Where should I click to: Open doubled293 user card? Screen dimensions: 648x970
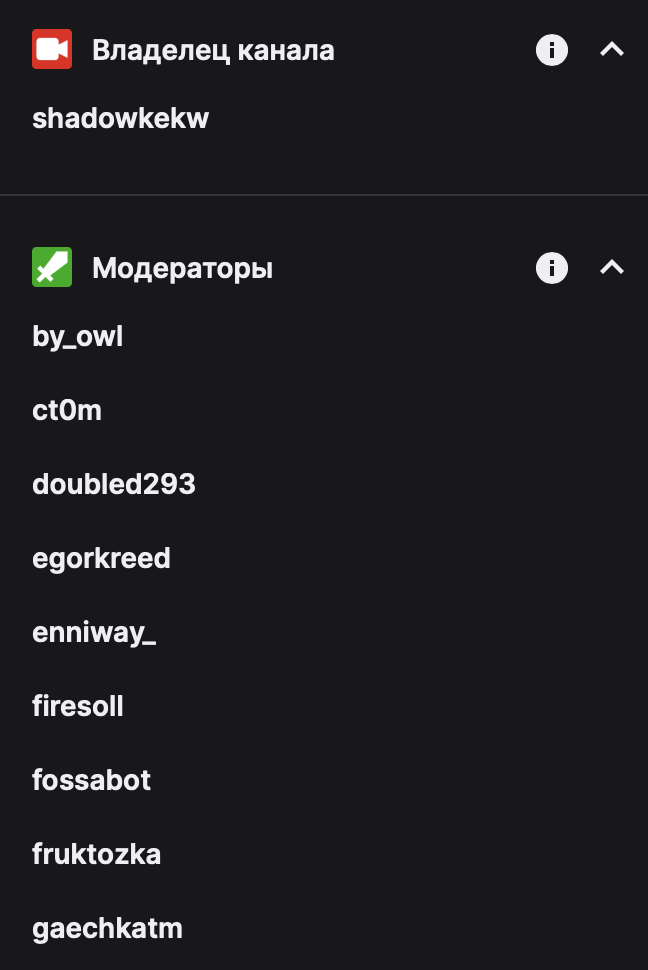tap(114, 484)
